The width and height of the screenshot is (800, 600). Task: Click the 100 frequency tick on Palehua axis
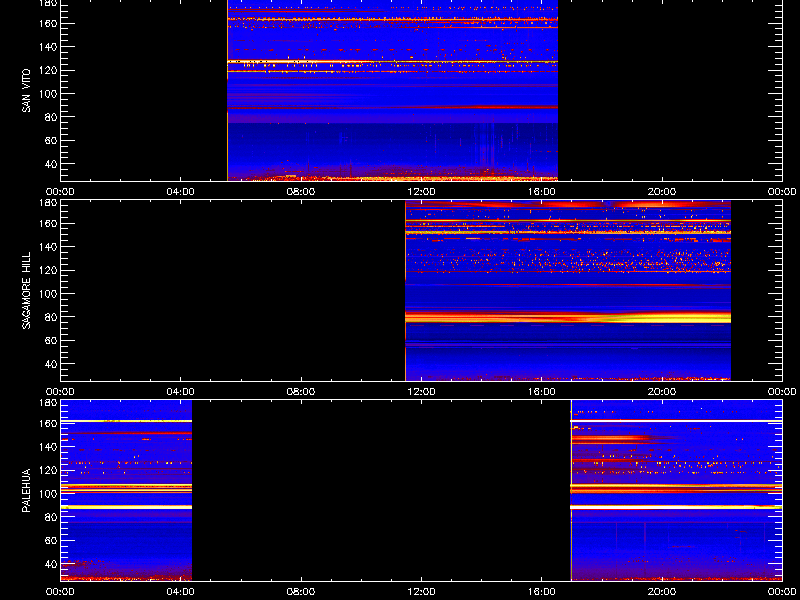(x=48, y=494)
